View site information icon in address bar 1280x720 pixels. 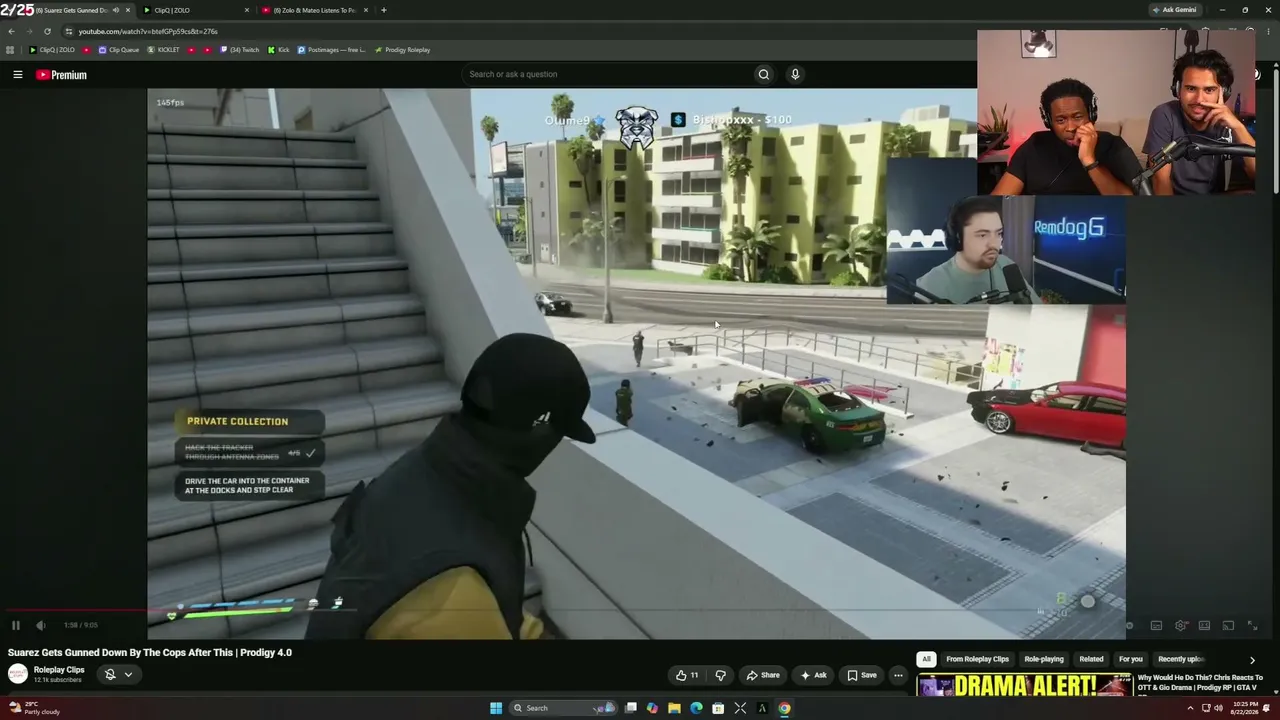68,31
